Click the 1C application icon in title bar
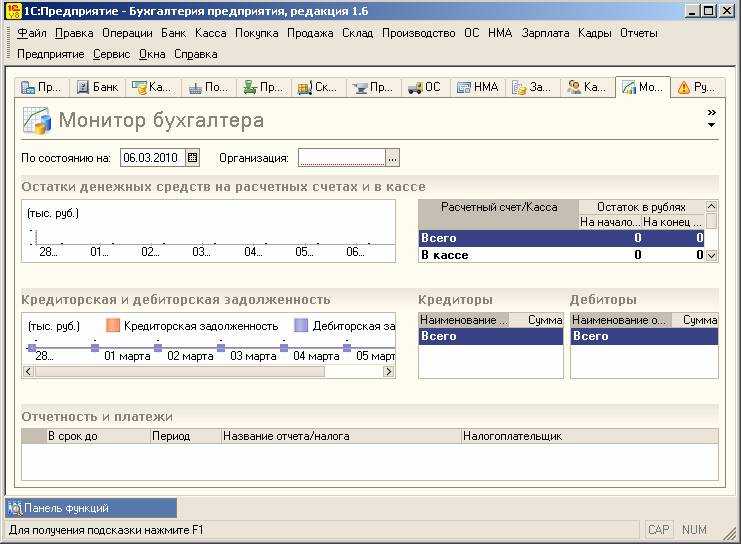 [x=13, y=11]
